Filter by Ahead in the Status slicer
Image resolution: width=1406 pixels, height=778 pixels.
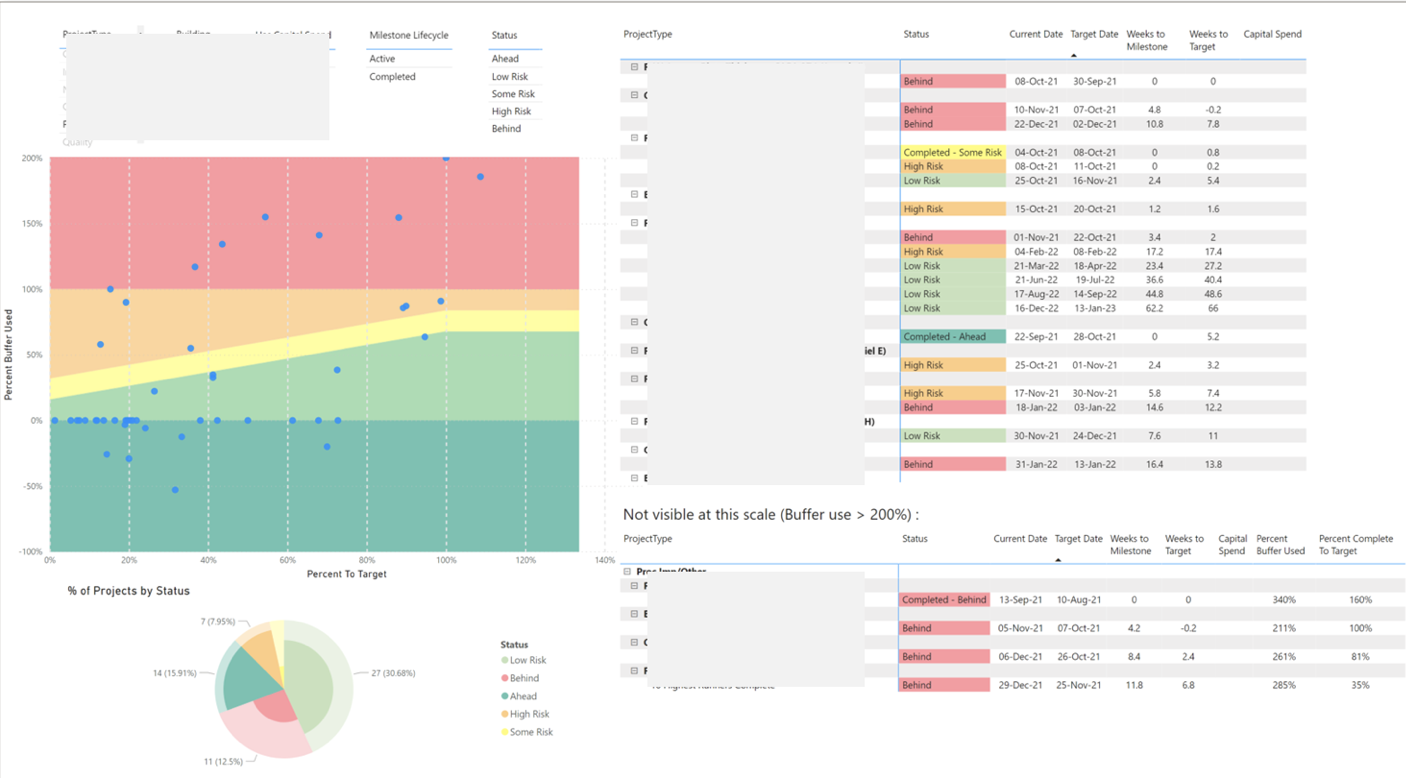[505, 59]
